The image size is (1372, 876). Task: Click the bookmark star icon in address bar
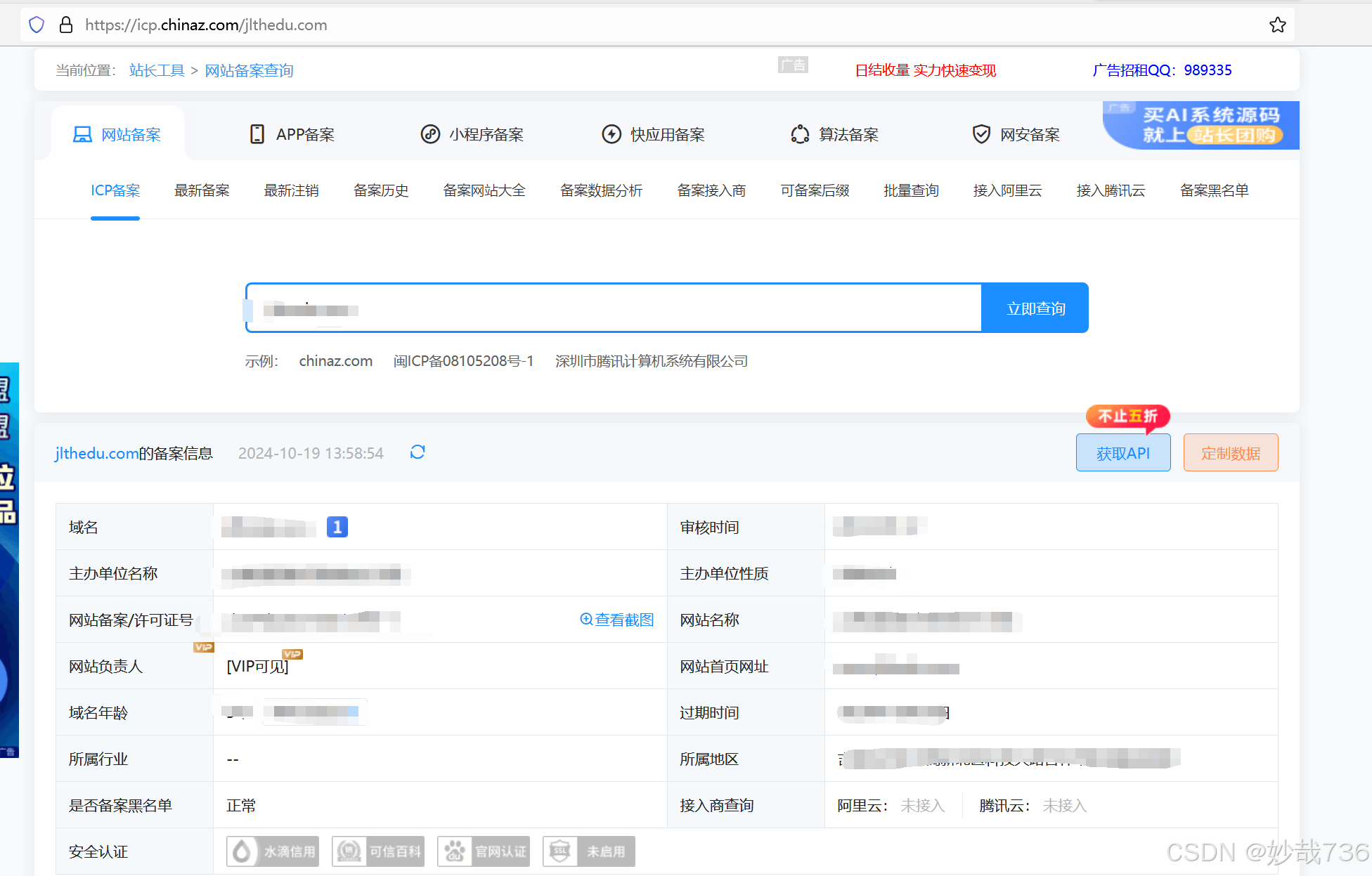(x=1277, y=25)
